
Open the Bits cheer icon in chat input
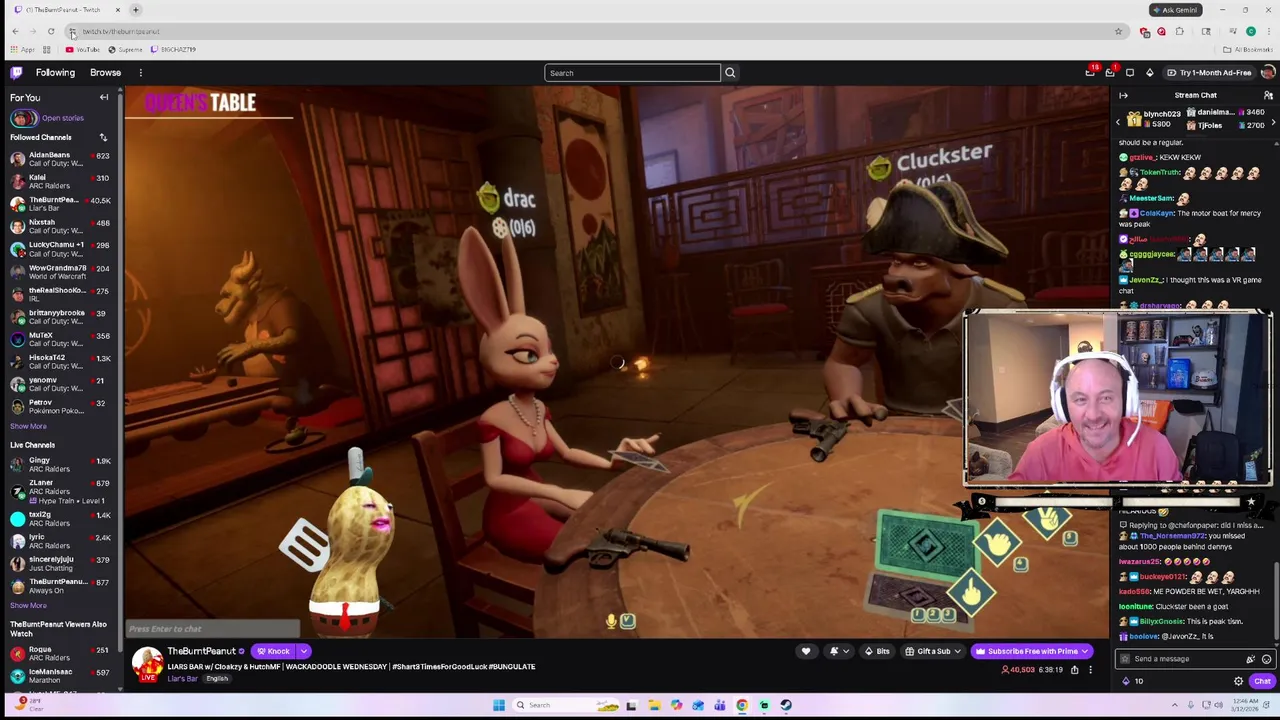1250,659
